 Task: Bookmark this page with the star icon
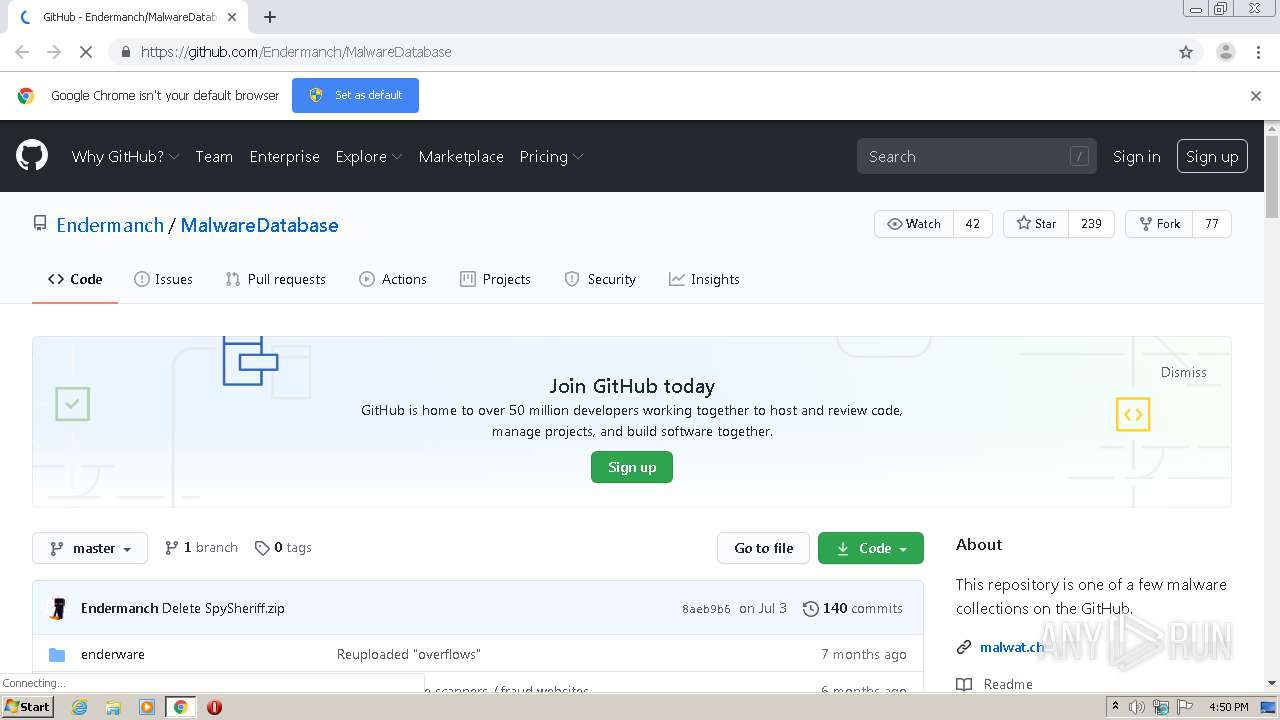(1186, 52)
